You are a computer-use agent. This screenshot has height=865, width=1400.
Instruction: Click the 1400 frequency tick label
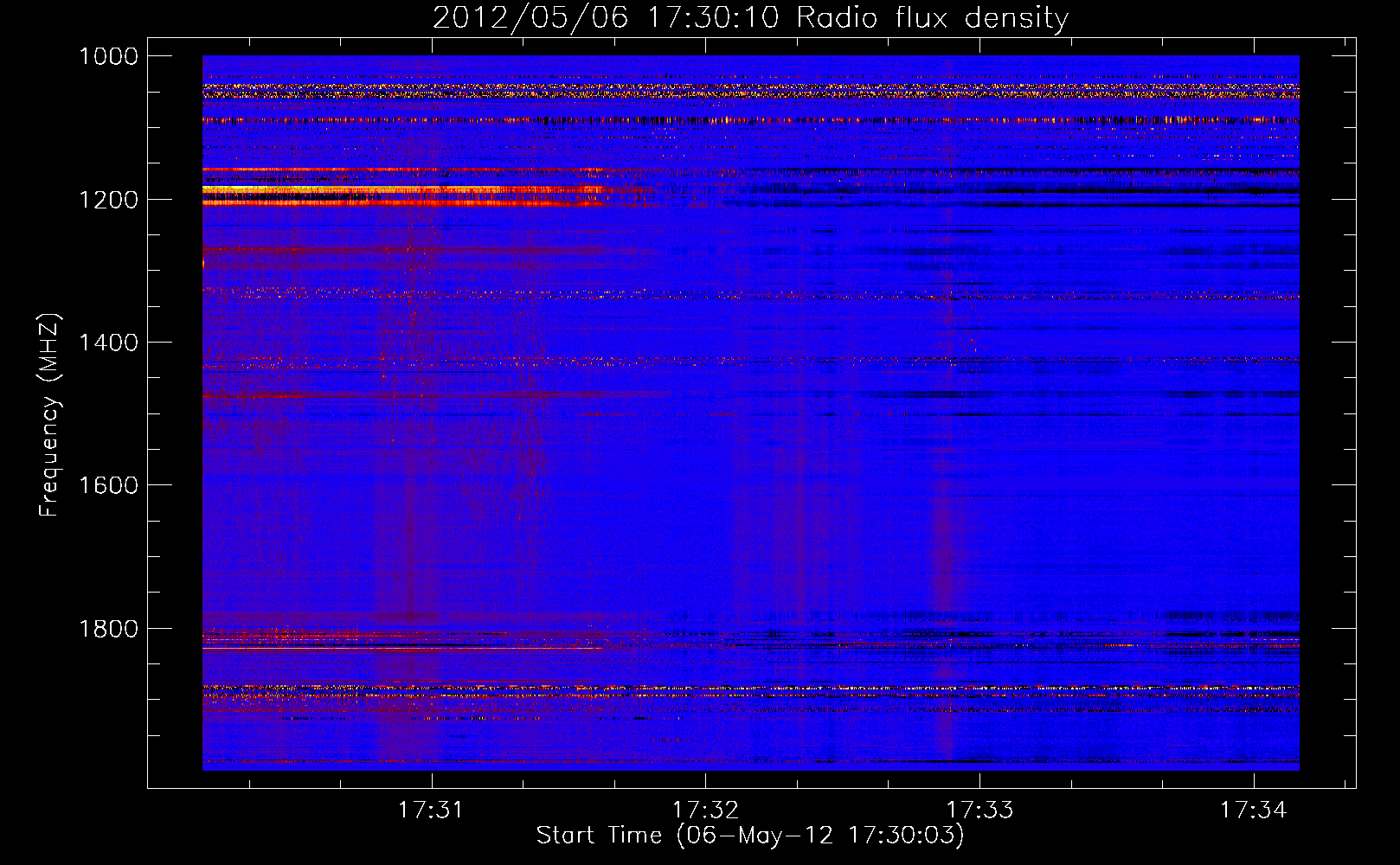pyautogui.click(x=108, y=343)
